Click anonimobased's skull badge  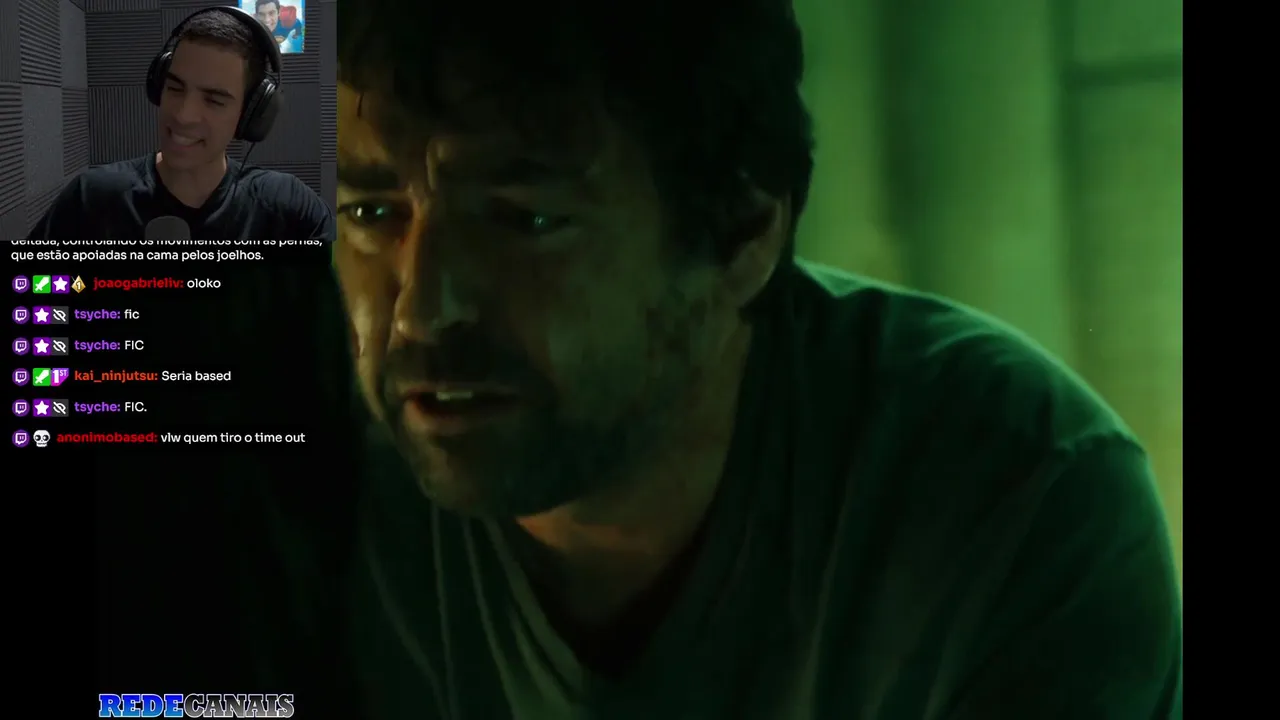point(41,438)
